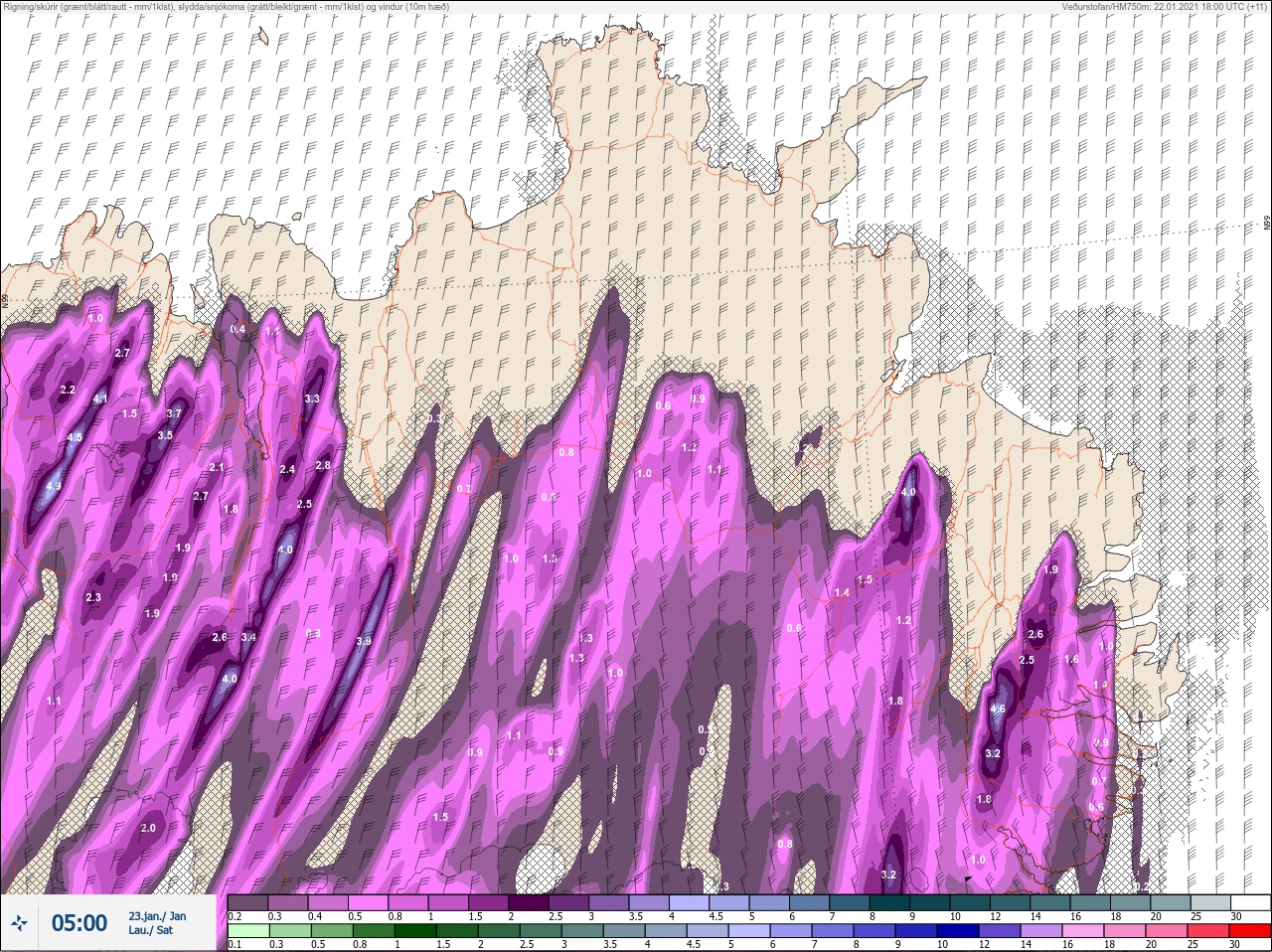Viewport: 1272px width, 952px height.
Task: Click the 2.4 precipitation value on the map
Action: pyautogui.click(x=287, y=469)
